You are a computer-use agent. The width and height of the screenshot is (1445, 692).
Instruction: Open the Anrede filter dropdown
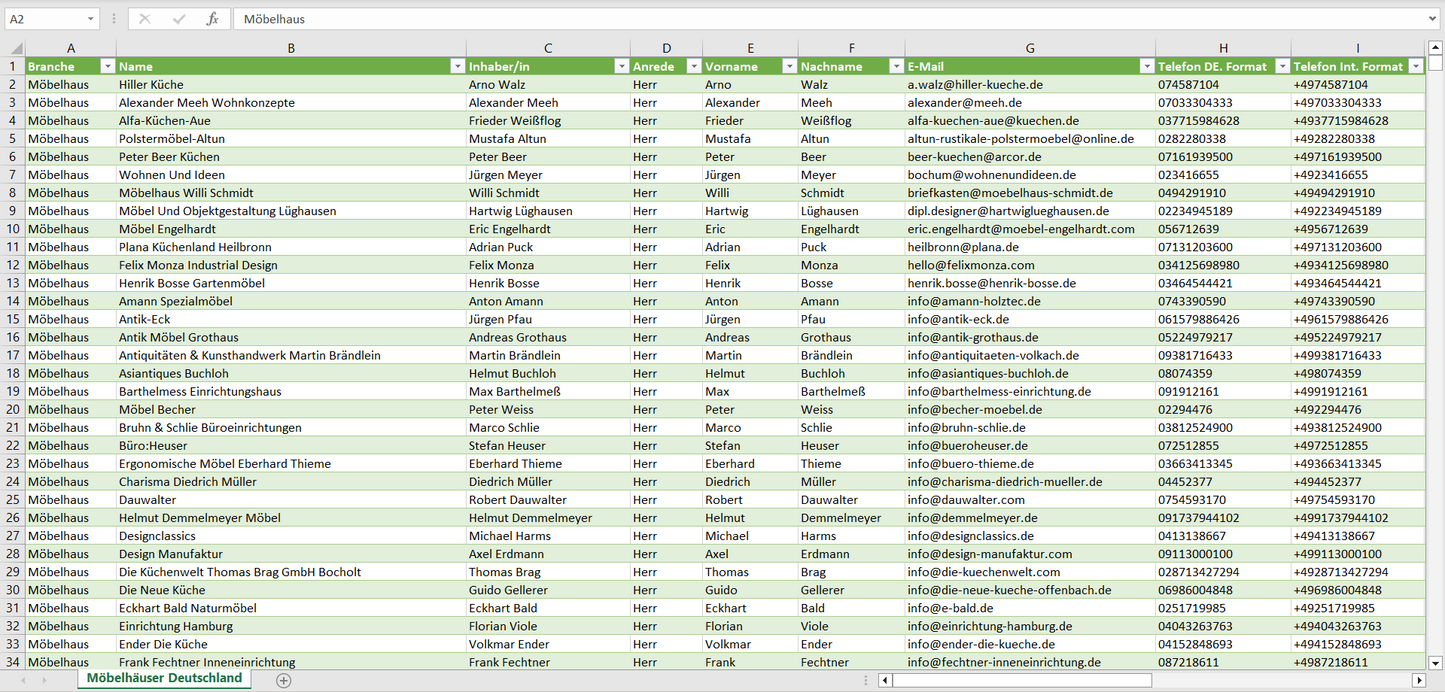[x=693, y=67]
